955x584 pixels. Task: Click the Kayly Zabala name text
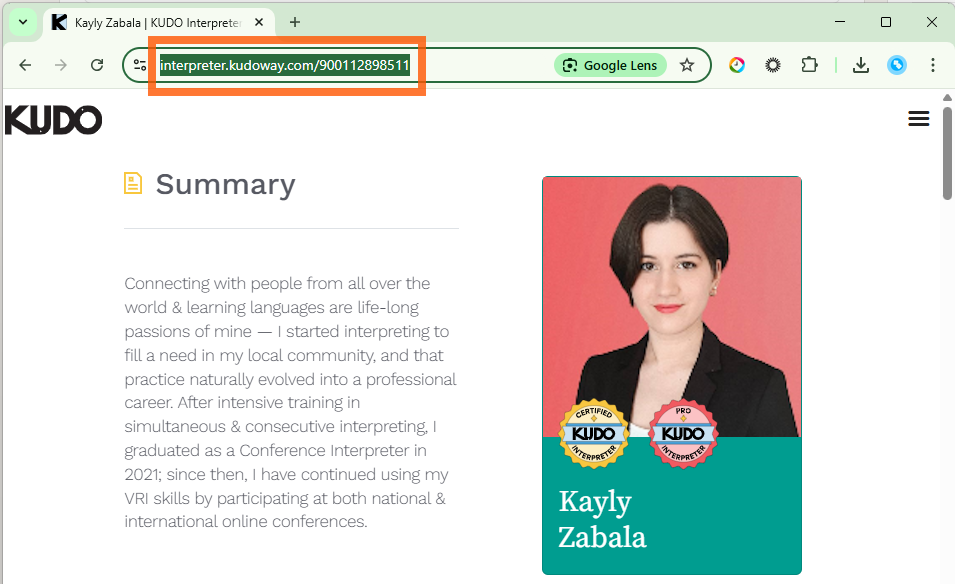point(602,519)
